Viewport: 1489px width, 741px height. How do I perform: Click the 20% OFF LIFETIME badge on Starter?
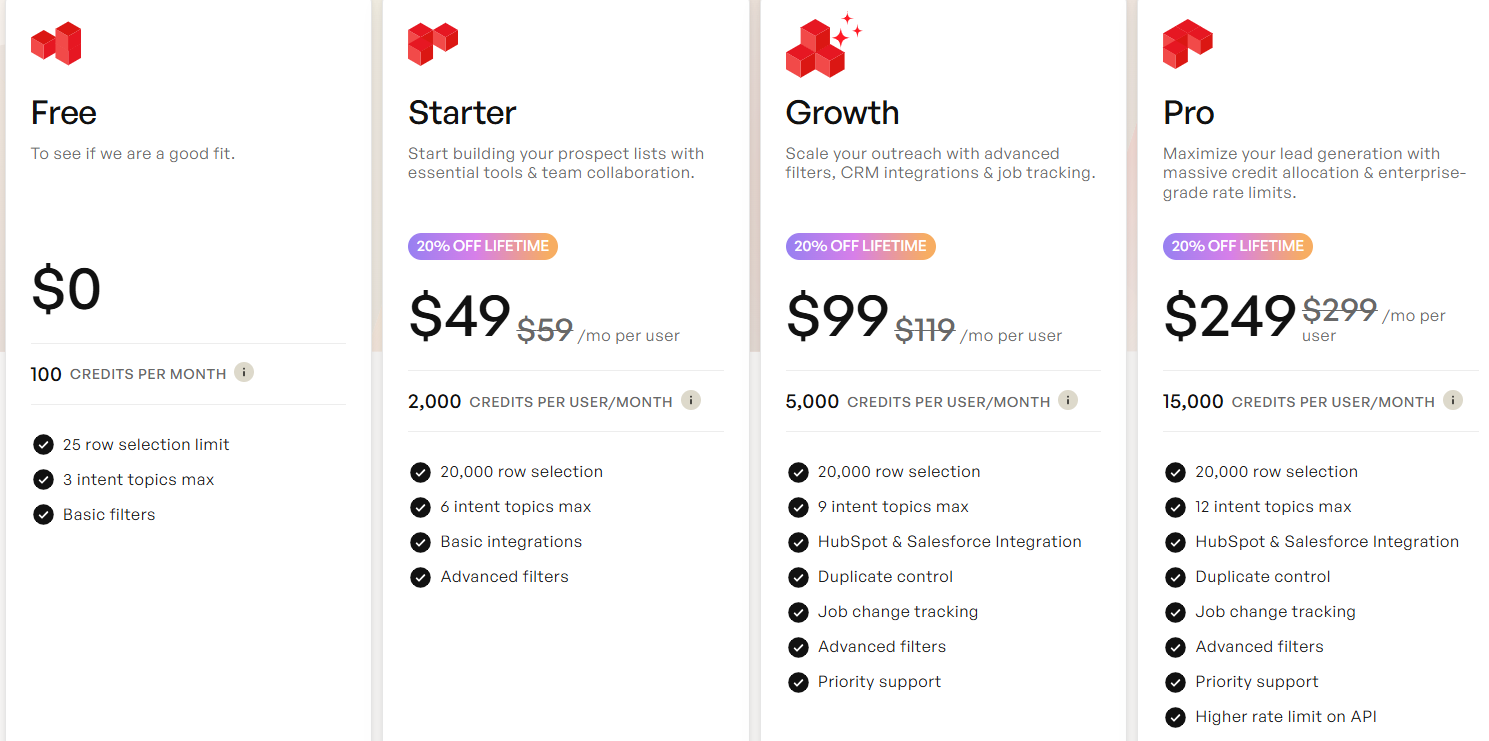pyautogui.click(x=483, y=246)
